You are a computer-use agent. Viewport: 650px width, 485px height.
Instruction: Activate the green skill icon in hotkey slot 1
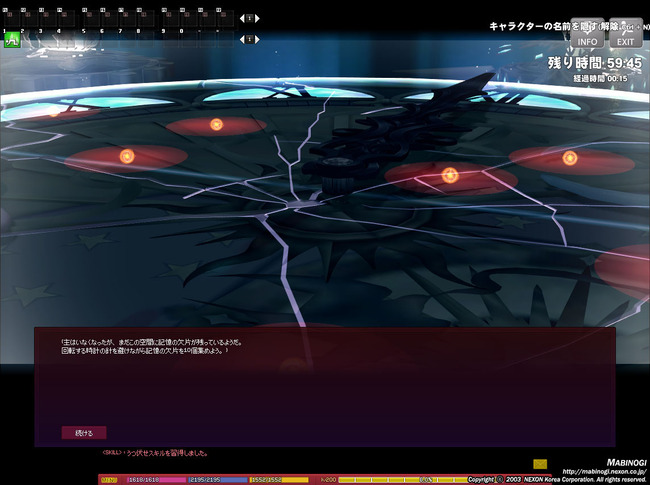pos(12,40)
